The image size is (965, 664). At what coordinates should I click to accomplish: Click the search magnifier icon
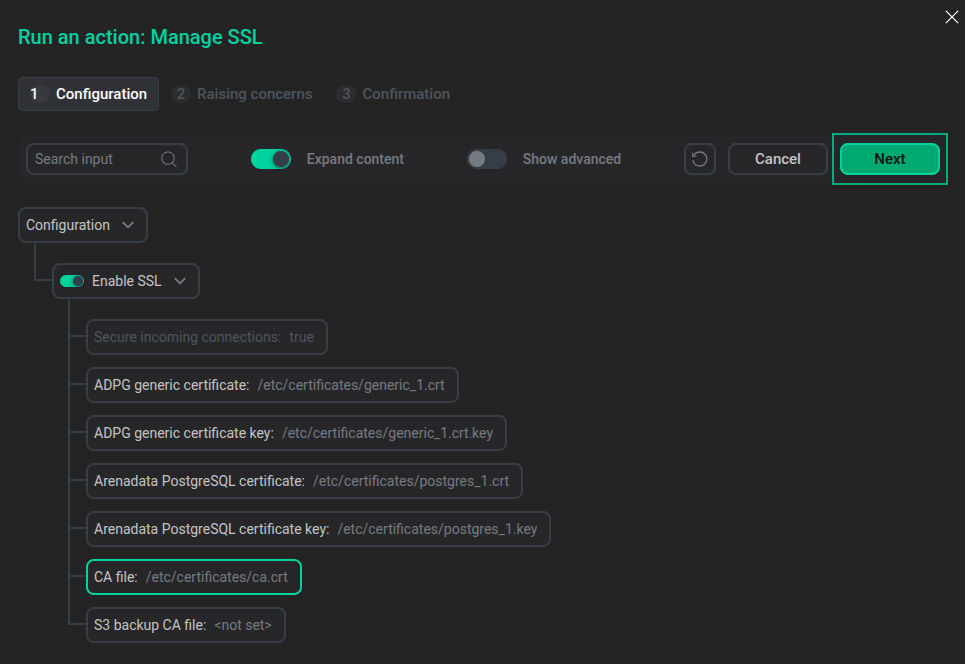[169, 159]
